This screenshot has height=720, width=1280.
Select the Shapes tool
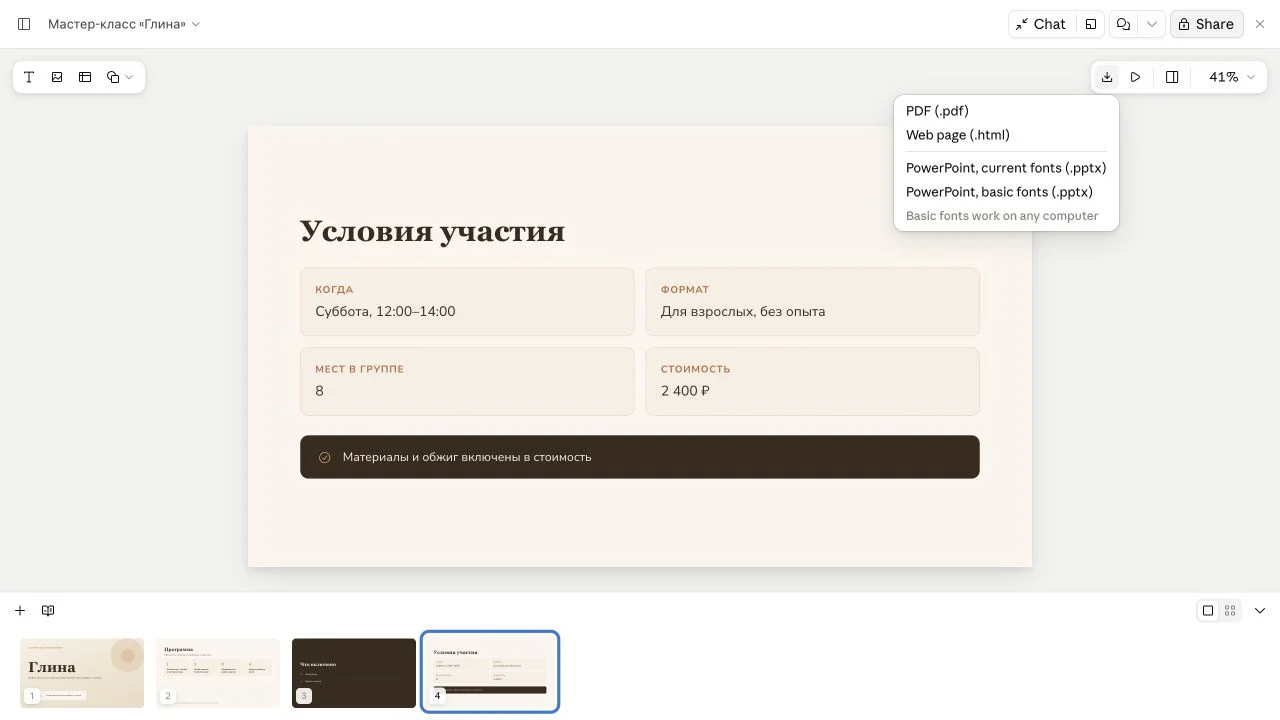coord(113,77)
